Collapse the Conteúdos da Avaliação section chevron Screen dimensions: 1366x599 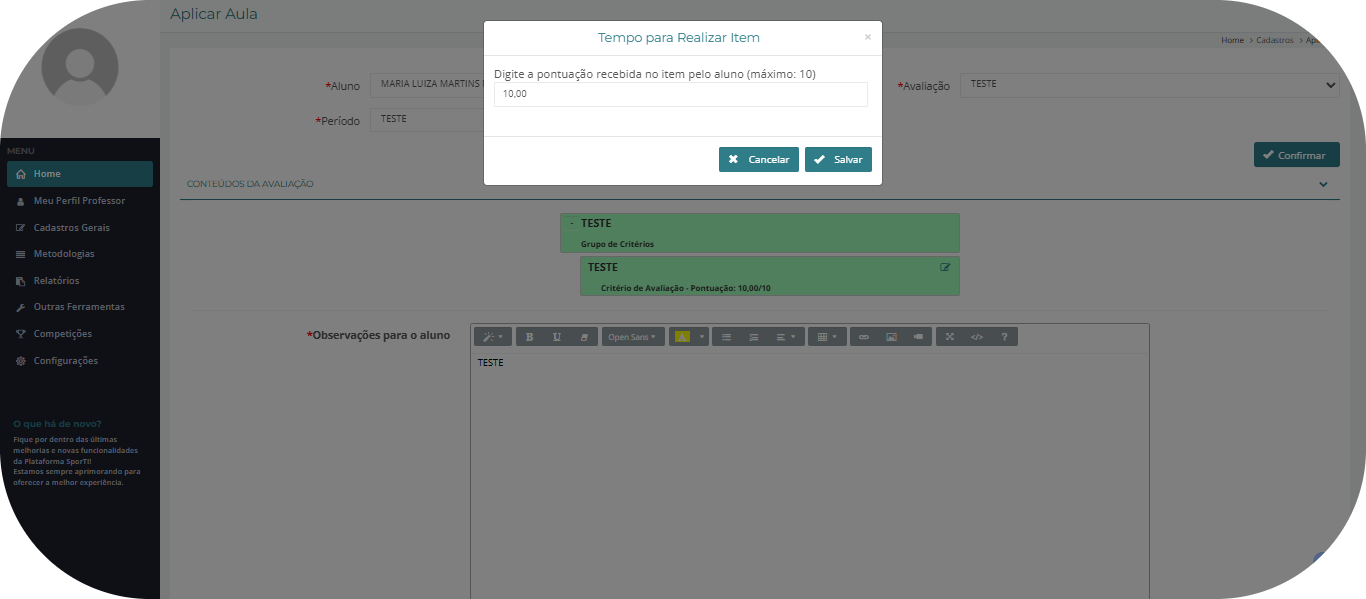pyautogui.click(x=1323, y=184)
